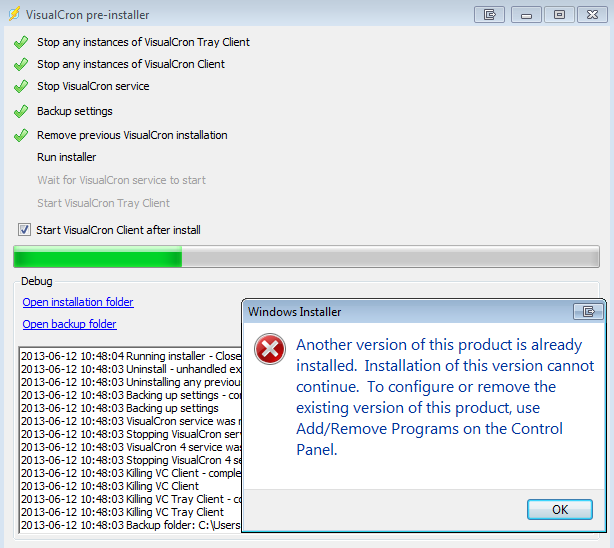Image resolution: width=614 pixels, height=548 pixels.
Task: Select log line Backup folder C:\Users
Action: (x=131, y=525)
